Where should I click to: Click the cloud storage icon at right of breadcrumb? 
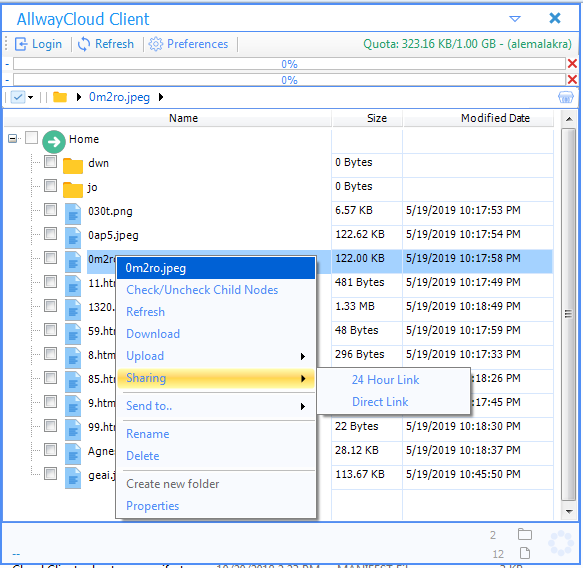[566, 97]
